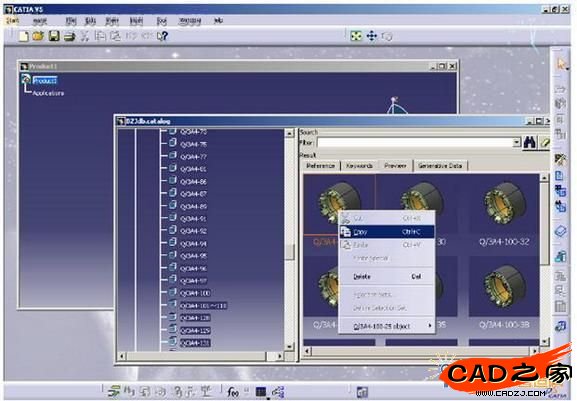The image size is (577, 401).
Task: Click the Product1 root node icon
Action: [26, 79]
